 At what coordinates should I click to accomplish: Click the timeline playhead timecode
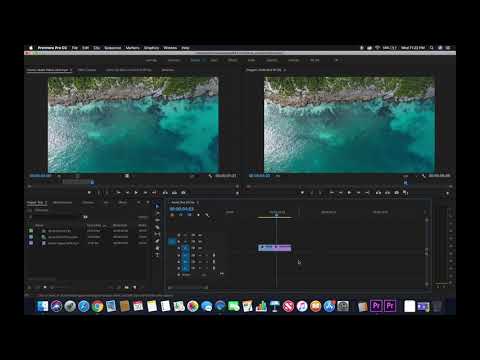coord(181,209)
